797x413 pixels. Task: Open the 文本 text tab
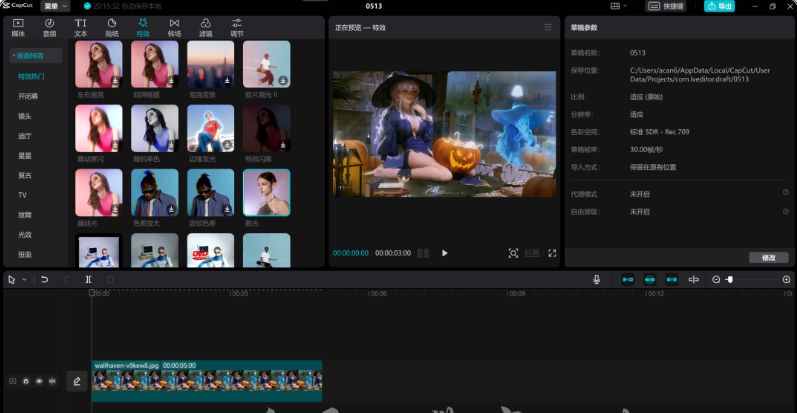(80, 27)
